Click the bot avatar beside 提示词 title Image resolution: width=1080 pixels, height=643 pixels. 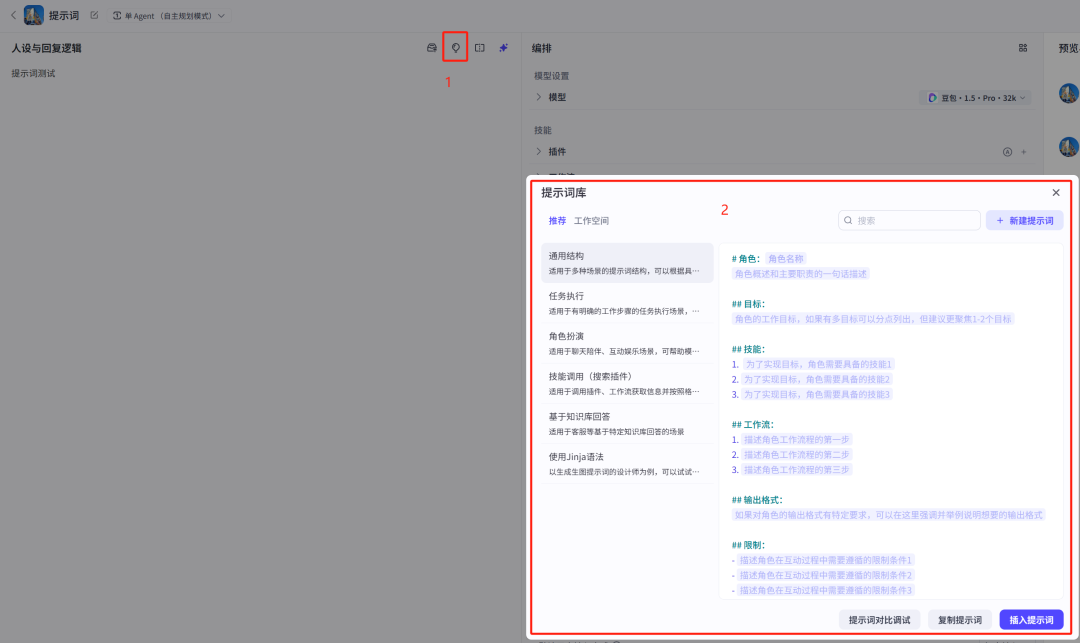pyautogui.click(x=34, y=15)
